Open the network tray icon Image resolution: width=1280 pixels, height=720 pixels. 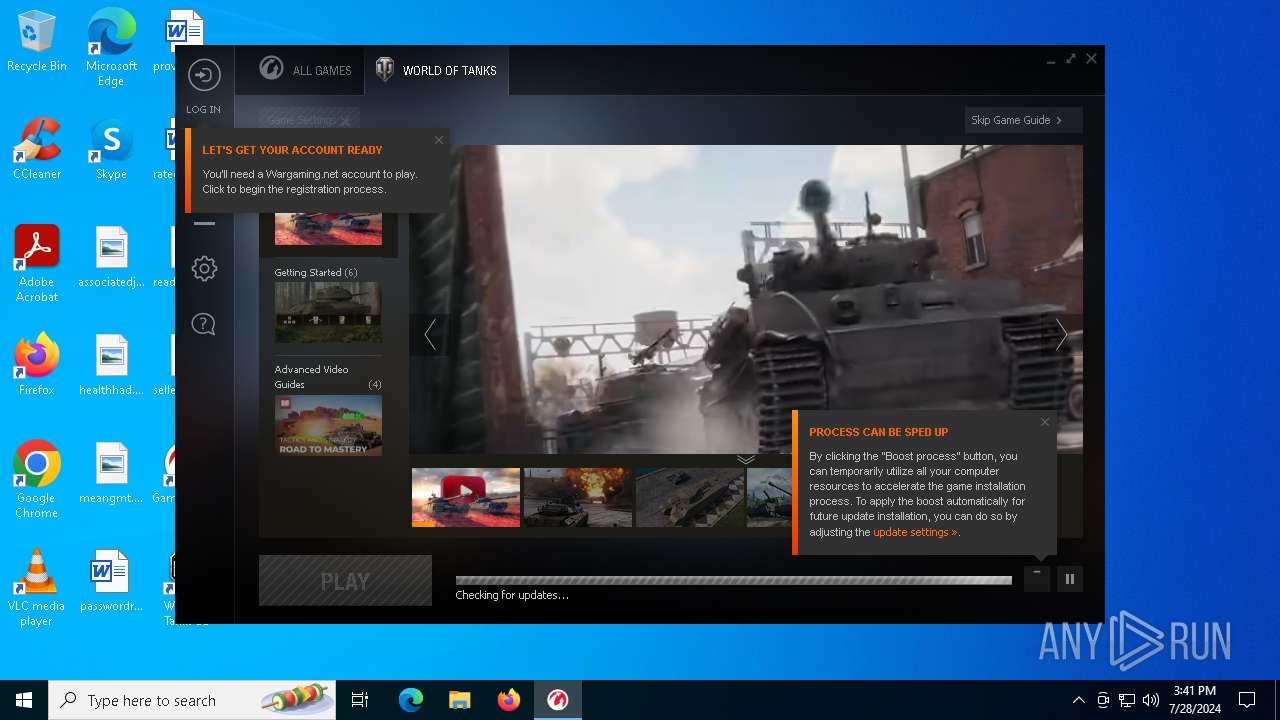[1127, 700]
